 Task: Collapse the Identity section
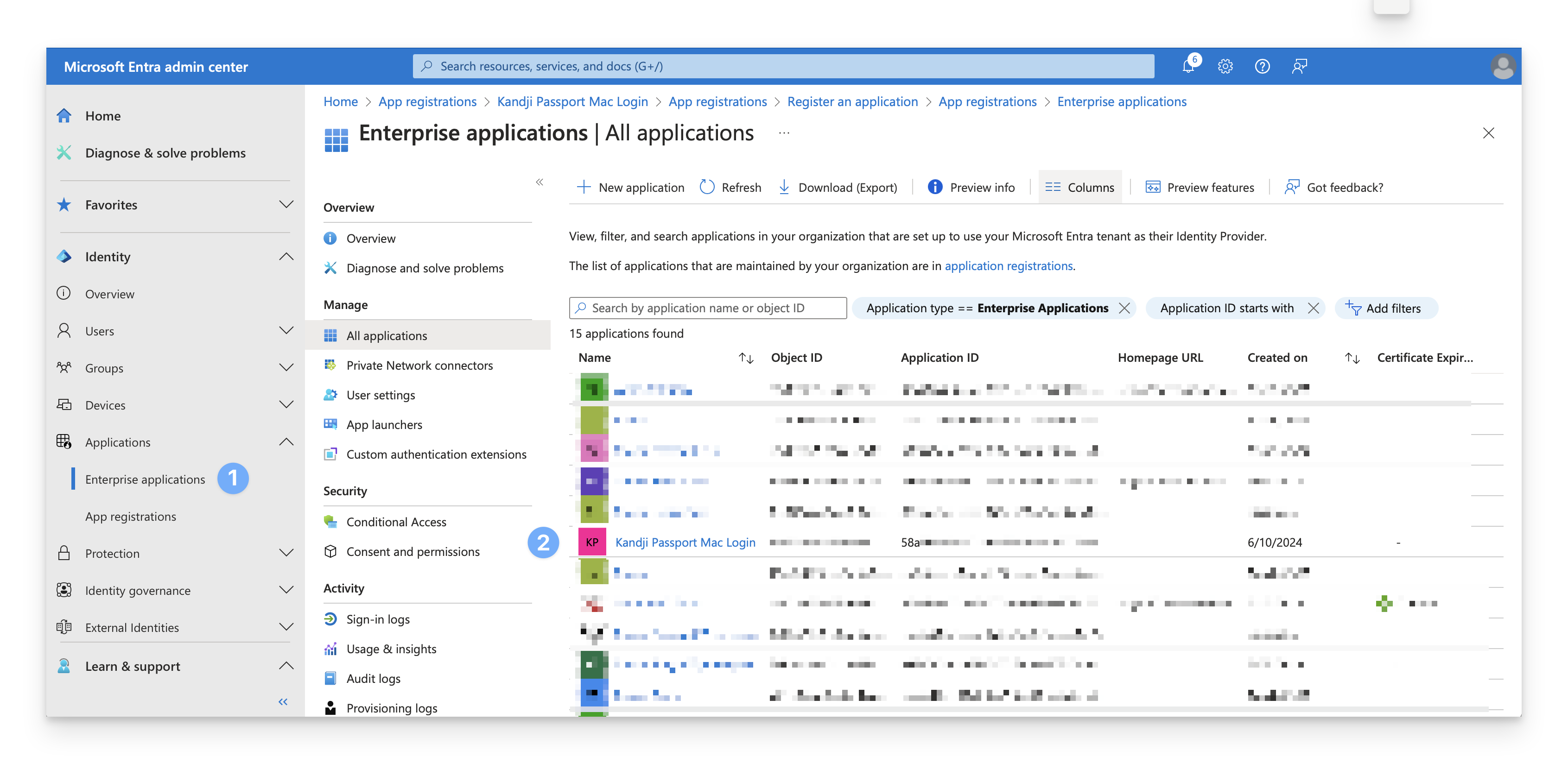tap(286, 256)
